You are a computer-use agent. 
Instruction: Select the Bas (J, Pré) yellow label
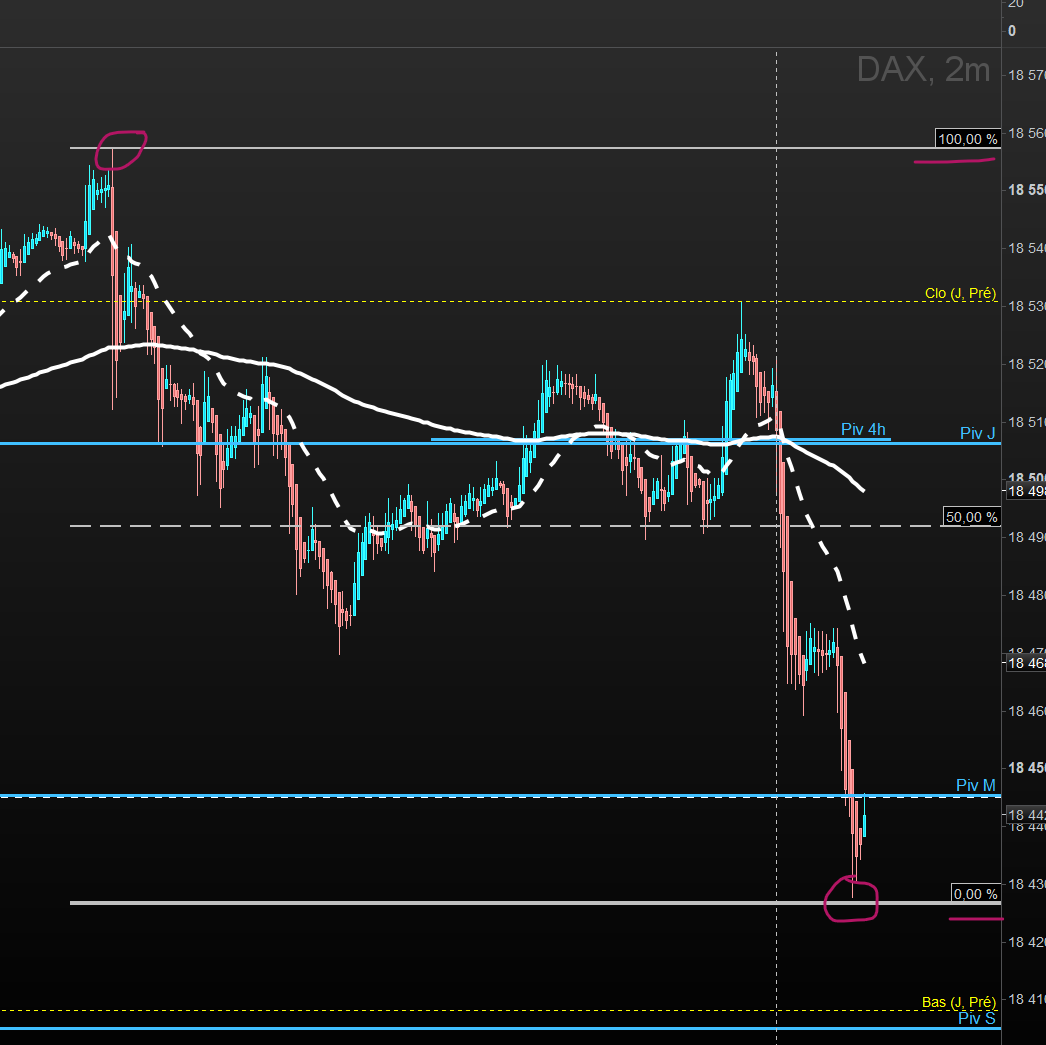click(959, 1002)
